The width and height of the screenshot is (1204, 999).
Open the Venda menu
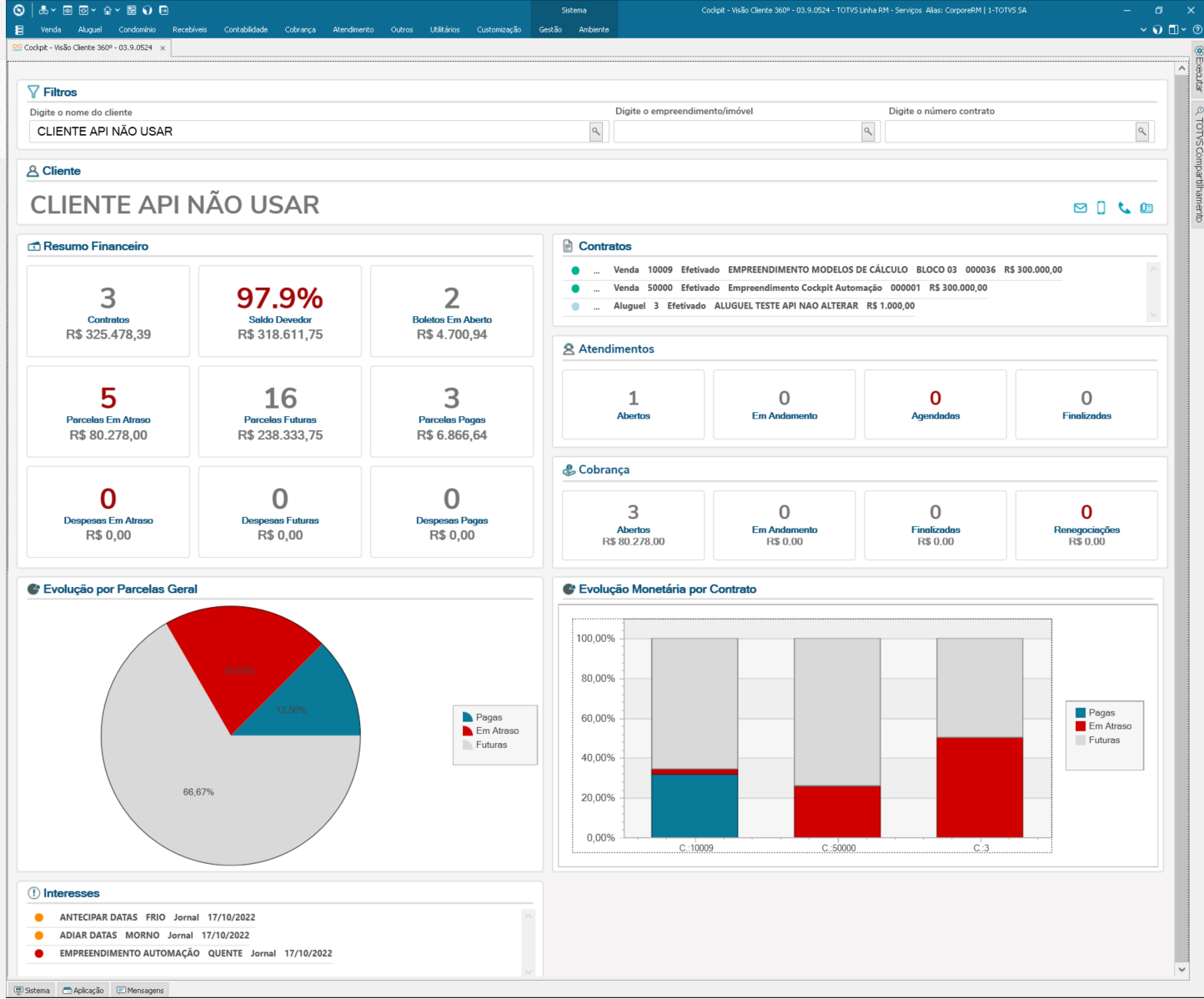(x=51, y=29)
